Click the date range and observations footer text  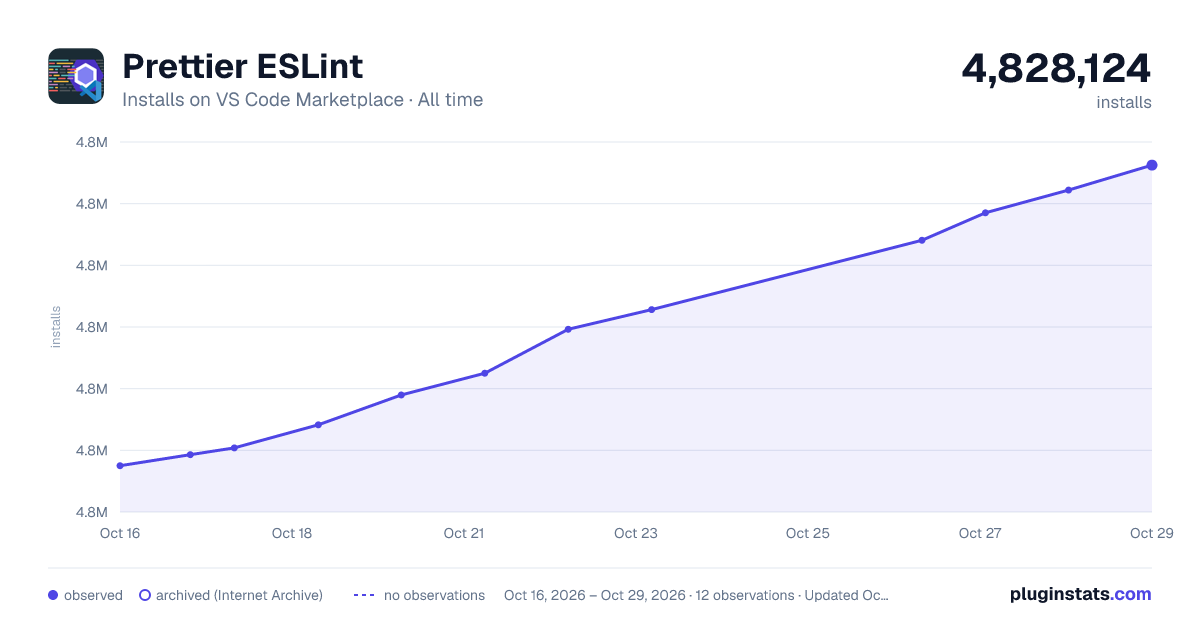696,595
